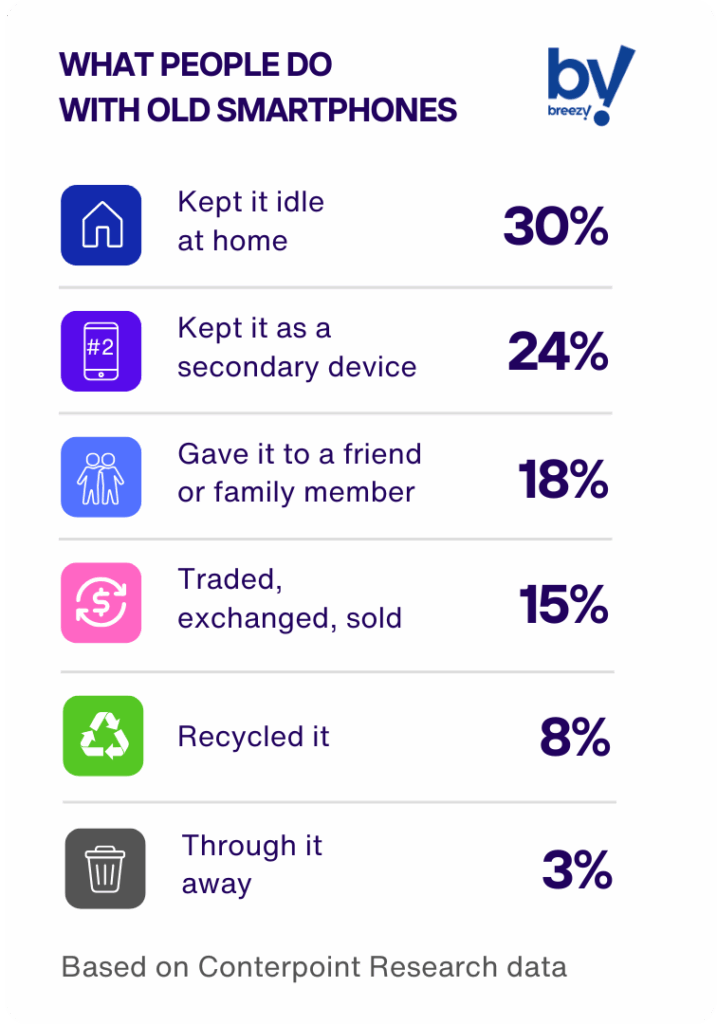Click the Breezy logo
The width and height of the screenshot is (717, 1024).
tap(591, 85)
